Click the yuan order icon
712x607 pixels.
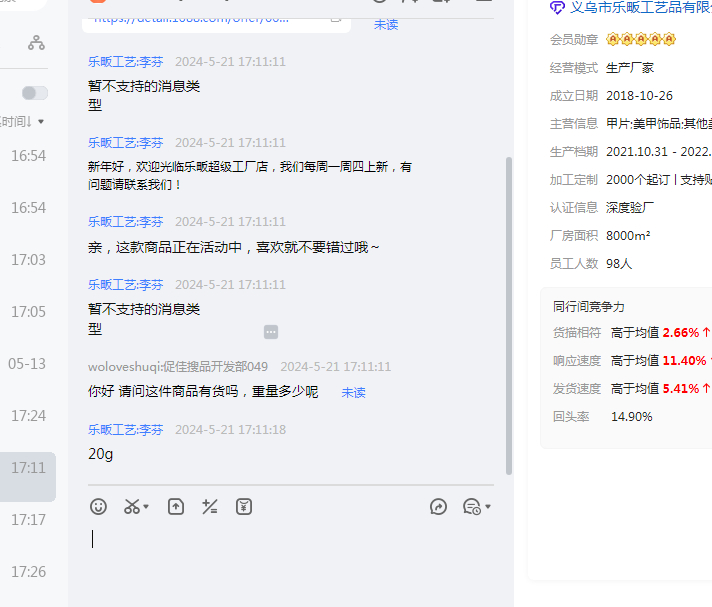(244, 507)
